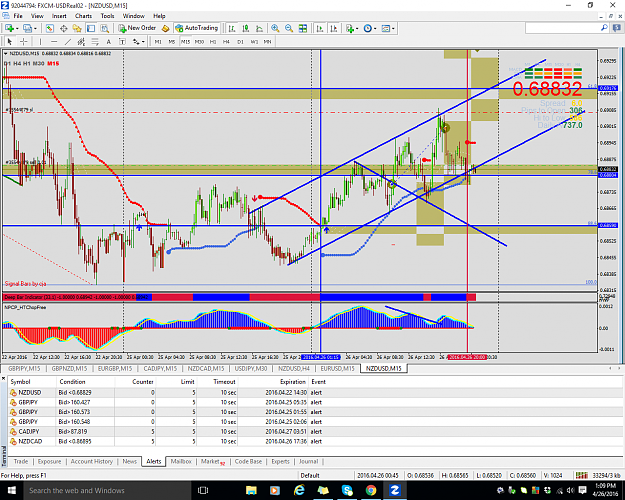Image resolution: width=625 pixels, height=500 pixels.
Task: Open the MetaEditor yellow book icon
Action: tap(166, 28)
